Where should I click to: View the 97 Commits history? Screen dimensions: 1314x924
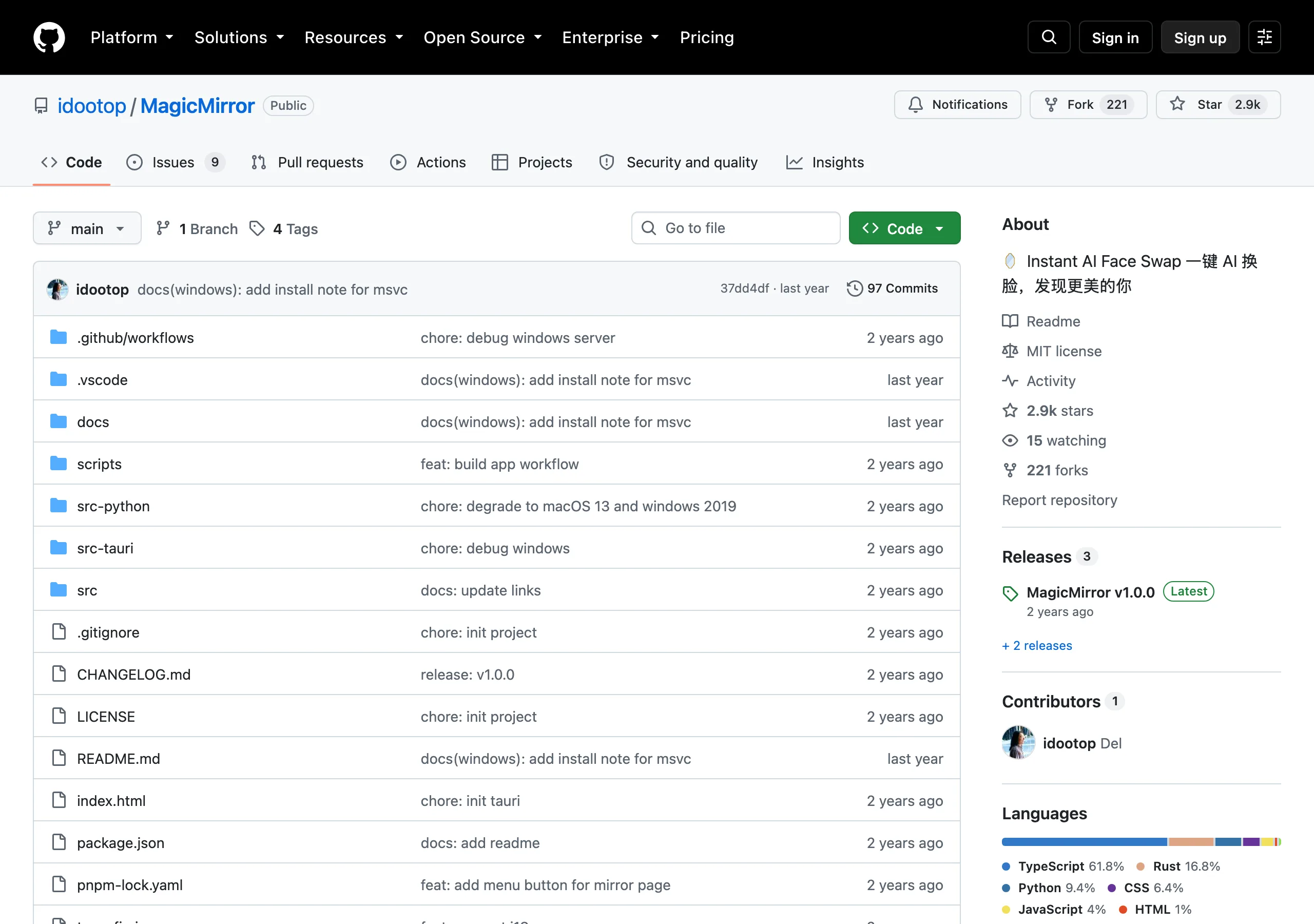[x=892, y=288]
